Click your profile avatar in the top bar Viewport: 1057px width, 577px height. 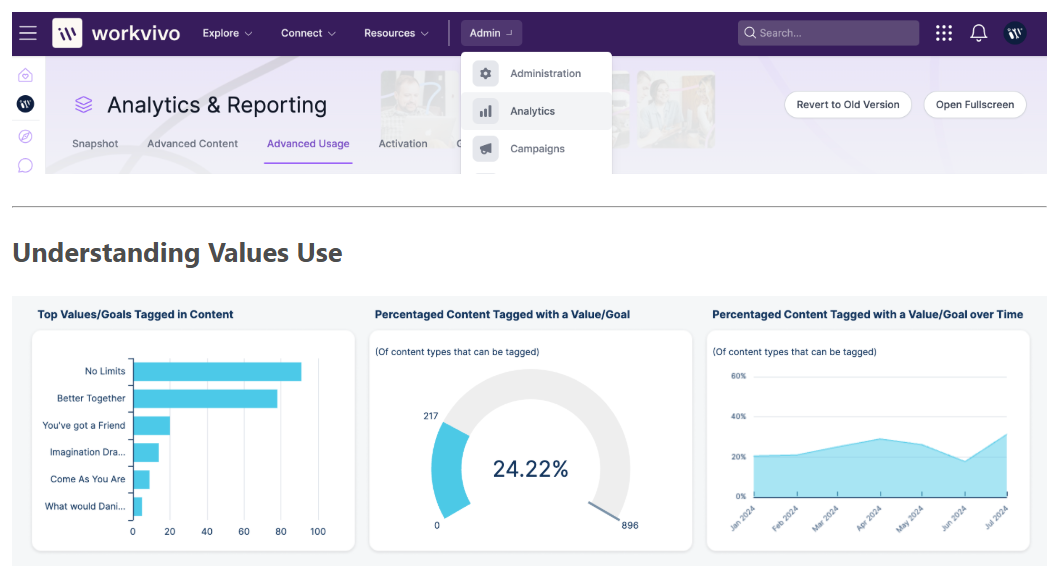[x=1014, y=32]
